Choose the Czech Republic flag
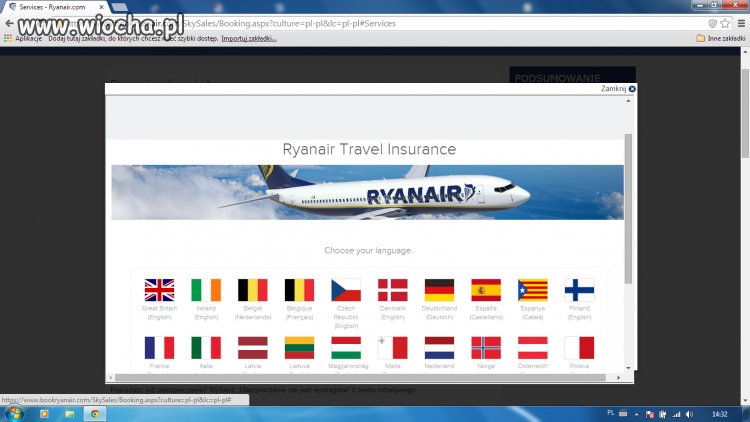The width and height of the screenshot is (750, 422). click(x=346, y=290)
